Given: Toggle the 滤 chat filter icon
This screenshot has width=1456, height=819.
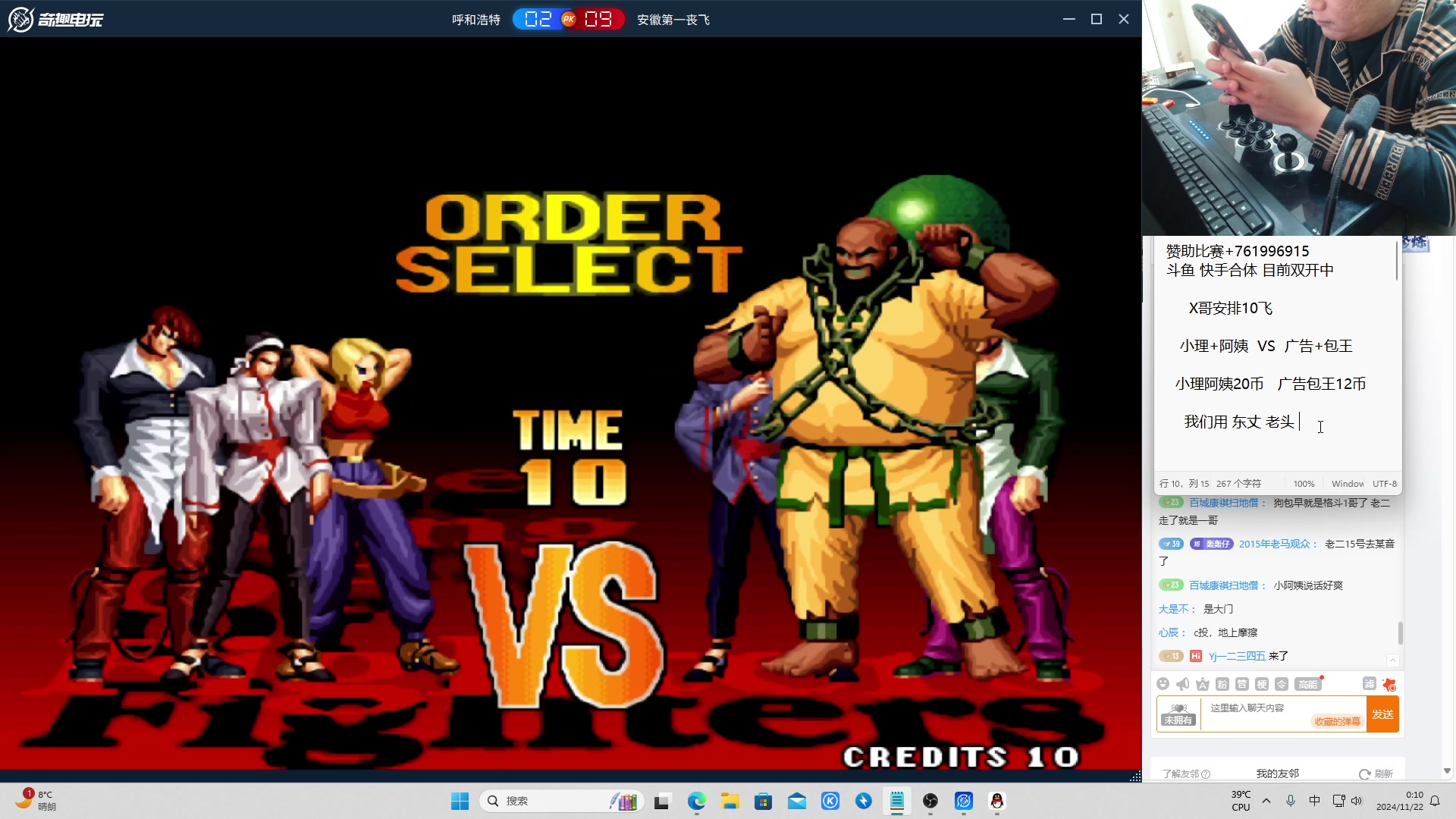Looking at the screenshot, I should tap(1370, 684).
